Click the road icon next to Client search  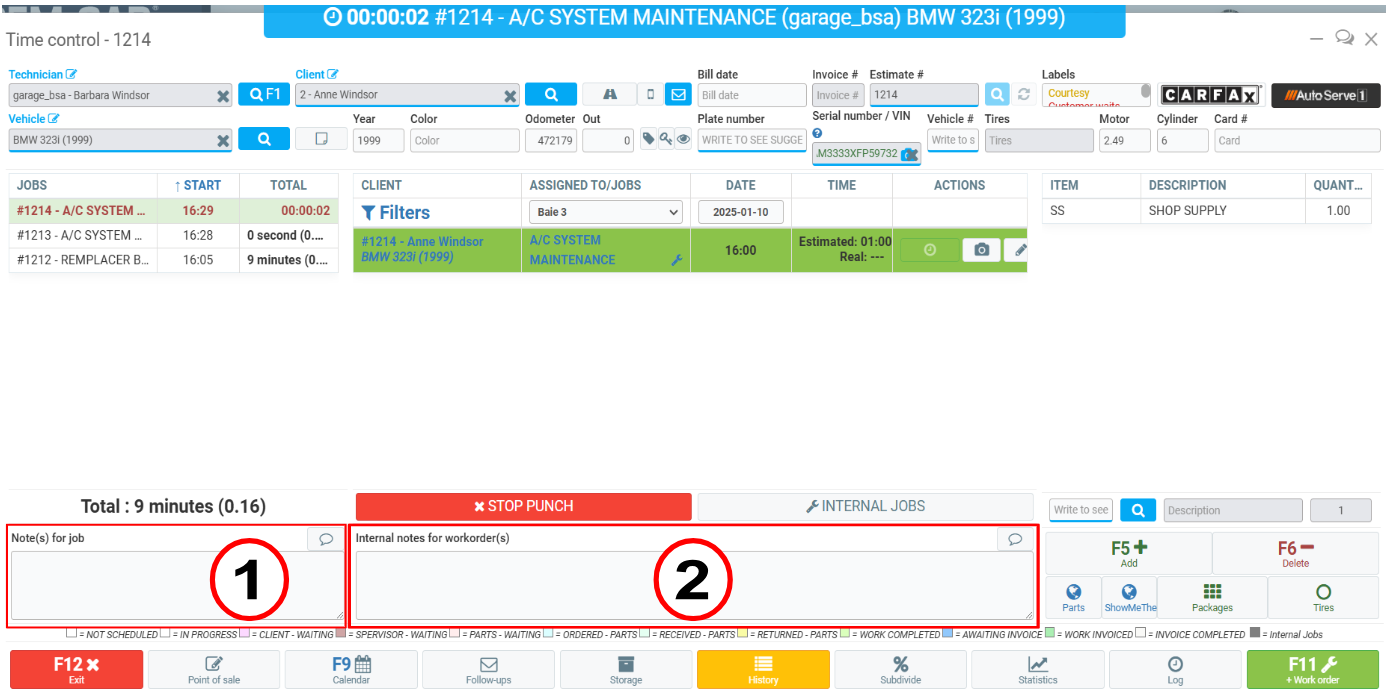610,95
